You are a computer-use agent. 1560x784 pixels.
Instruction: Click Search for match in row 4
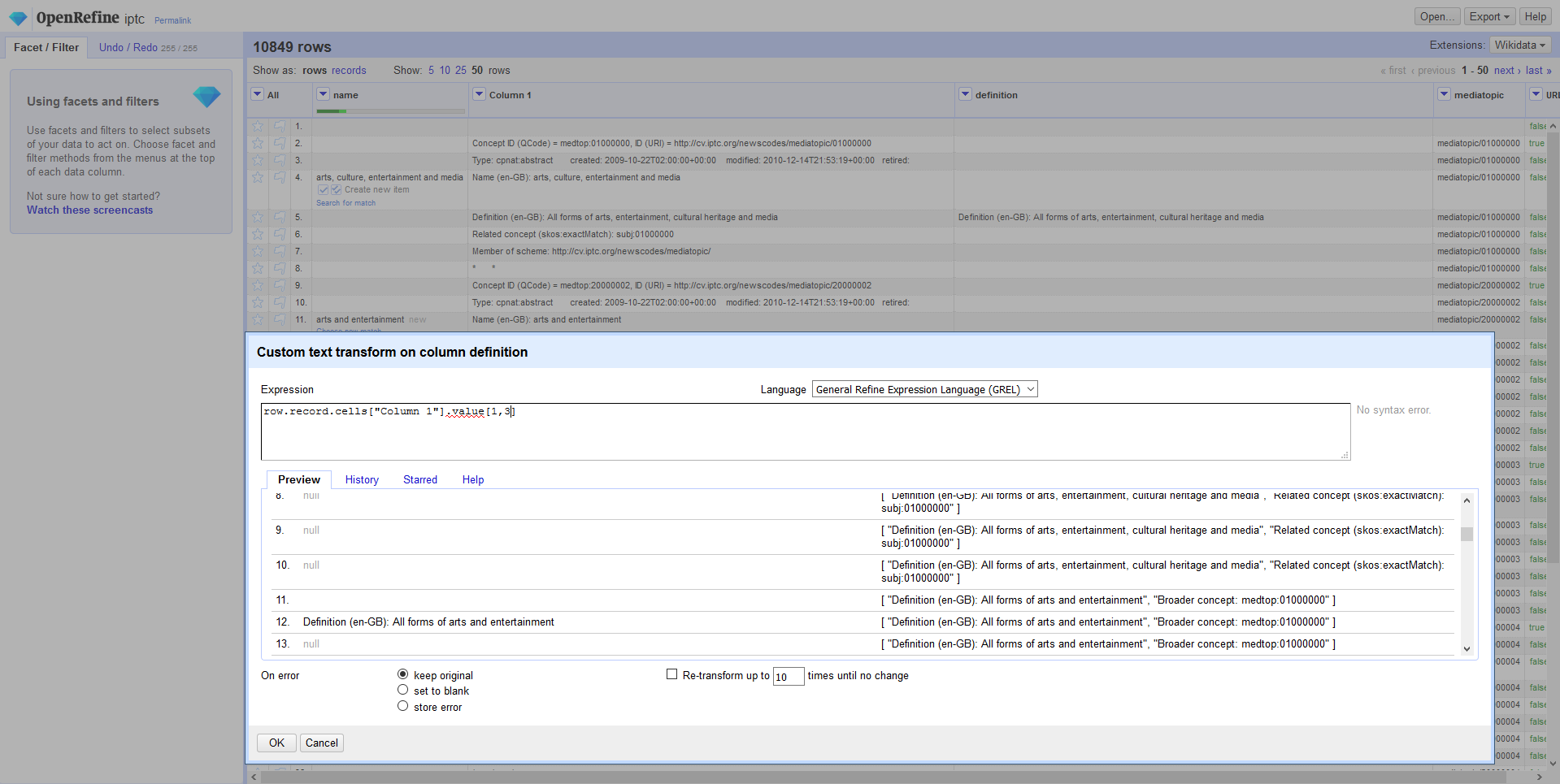(x=345, y=203)
